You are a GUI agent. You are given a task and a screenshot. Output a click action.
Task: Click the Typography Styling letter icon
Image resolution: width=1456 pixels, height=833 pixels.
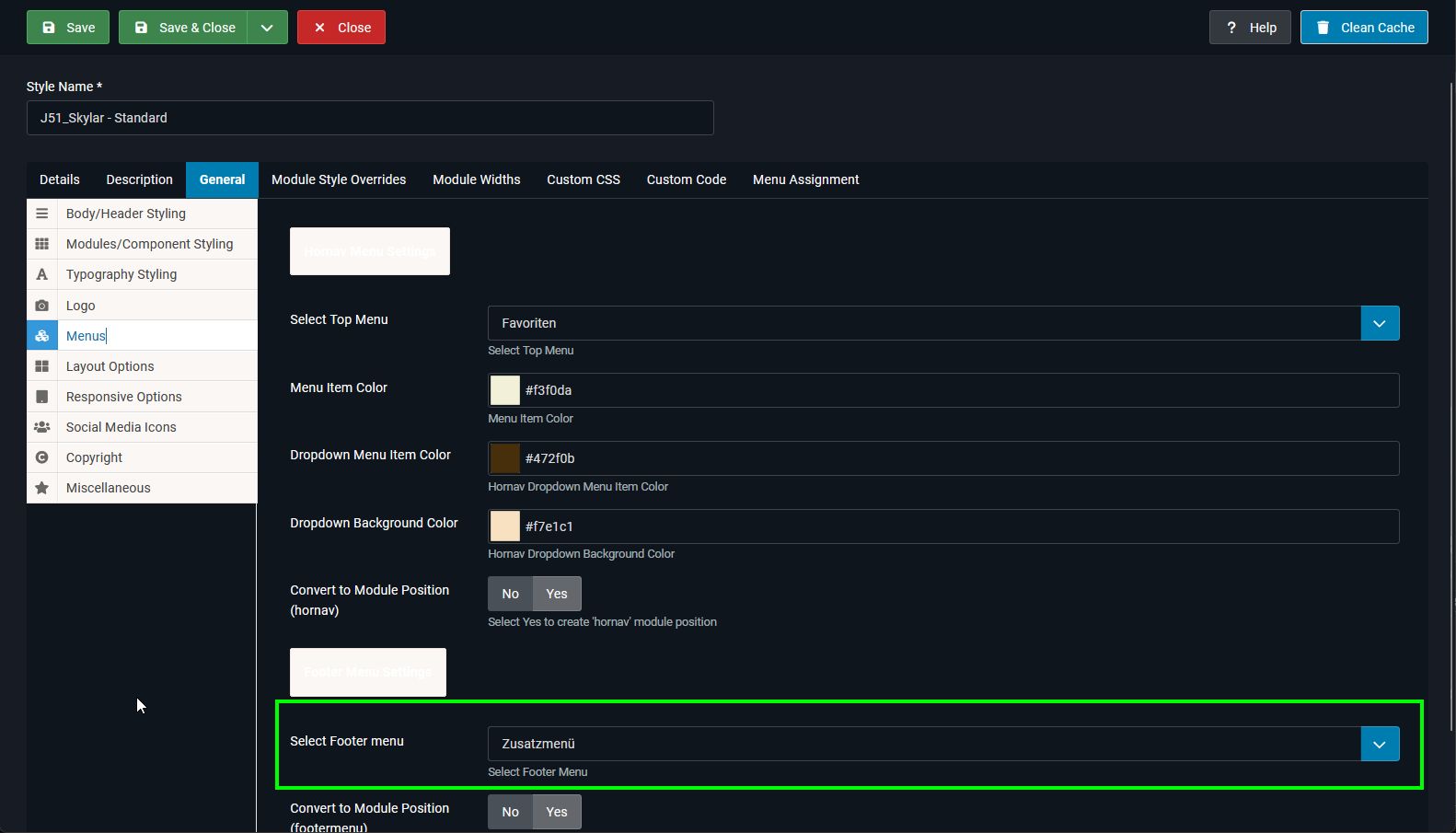point(41,274)
